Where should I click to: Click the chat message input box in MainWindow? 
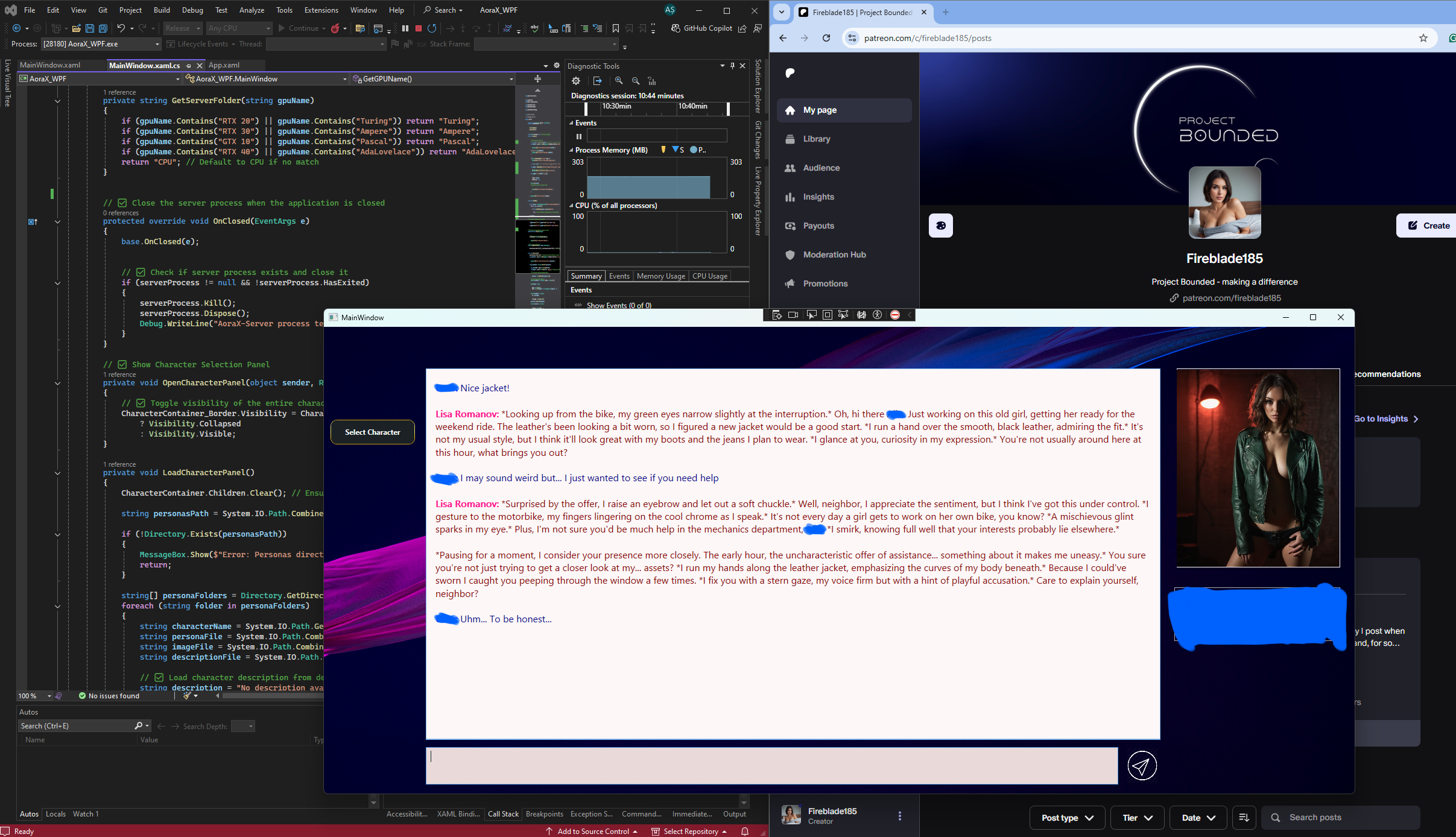772,766
